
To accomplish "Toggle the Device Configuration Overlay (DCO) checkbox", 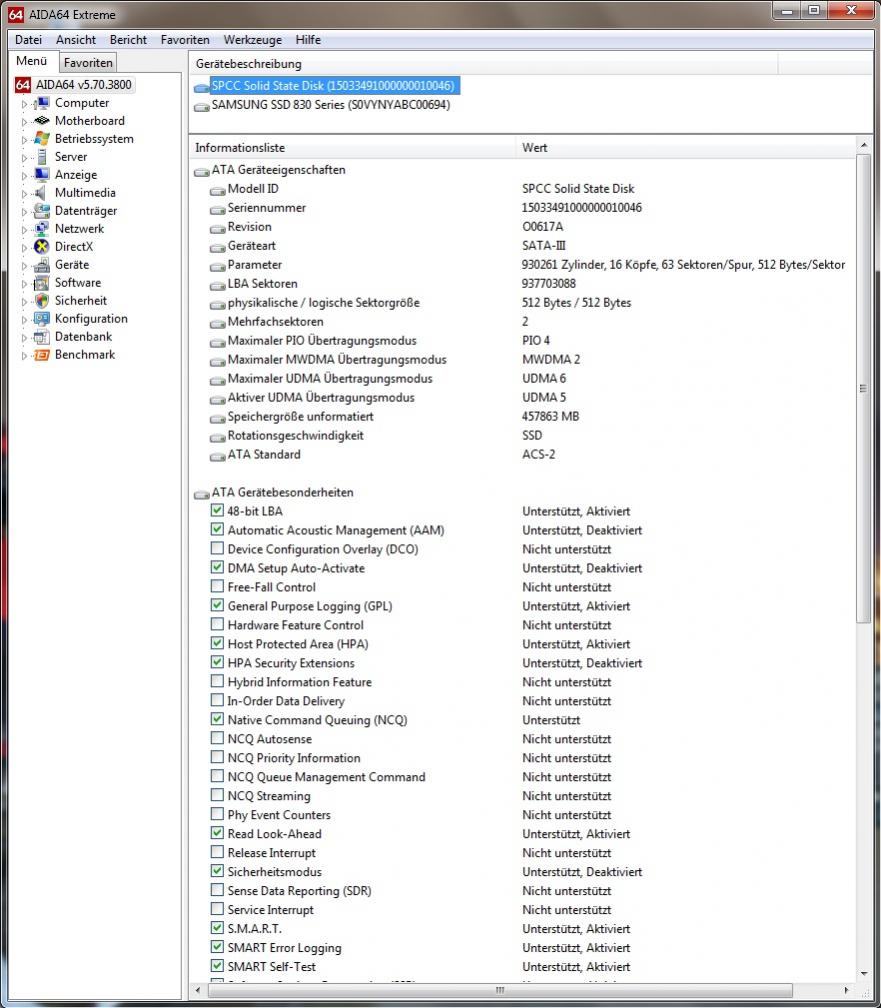I will coord(217,548).
